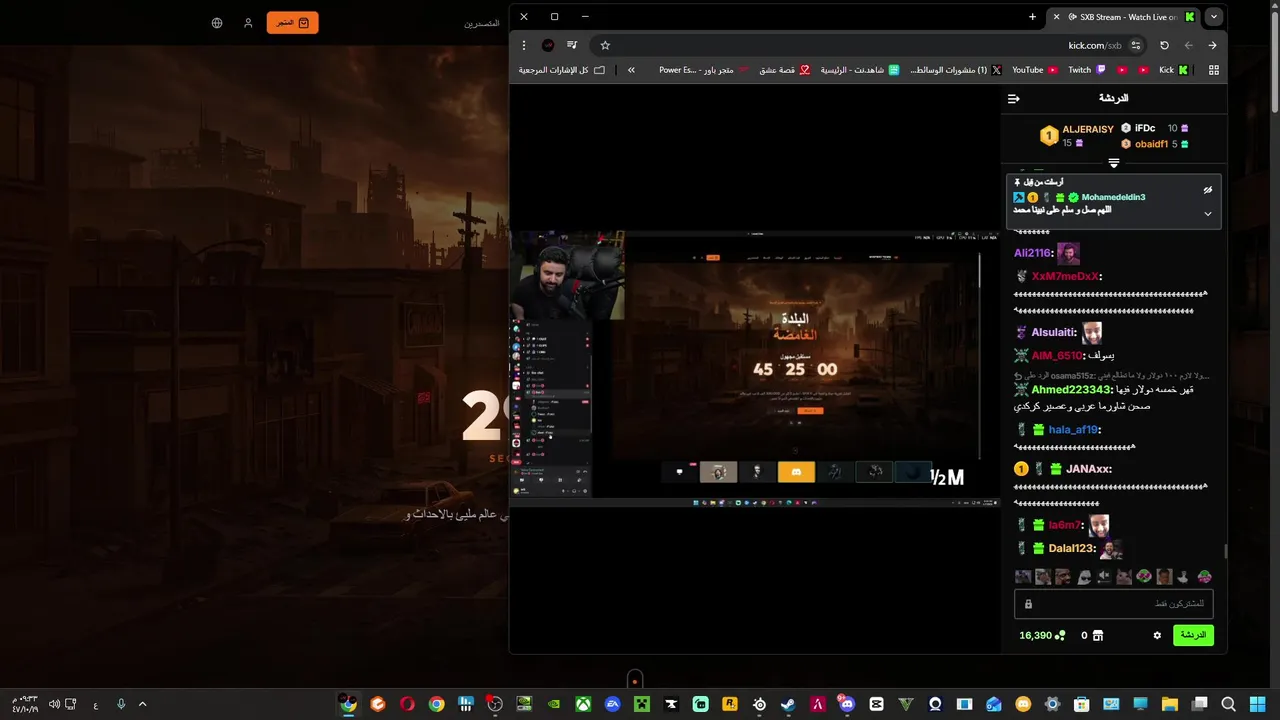Click username Ahmed223343 in chat
This screenshot has width=1280, height=720.
[x=1071, y=390]
